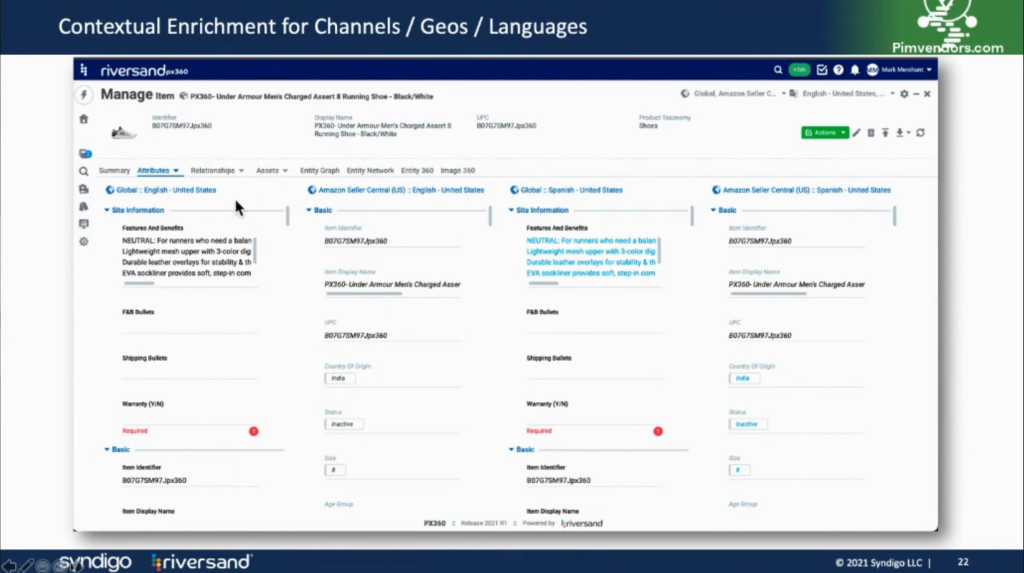Click the shoe product thumbnail
Image resolution: width=1024 pixels, height=573 pixels.
tap(123, 133)
